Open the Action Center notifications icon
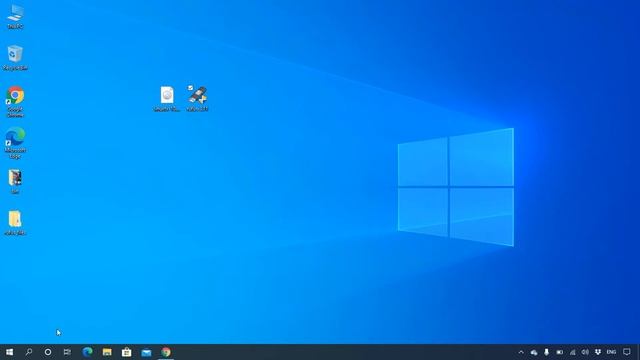 (627, 352)
